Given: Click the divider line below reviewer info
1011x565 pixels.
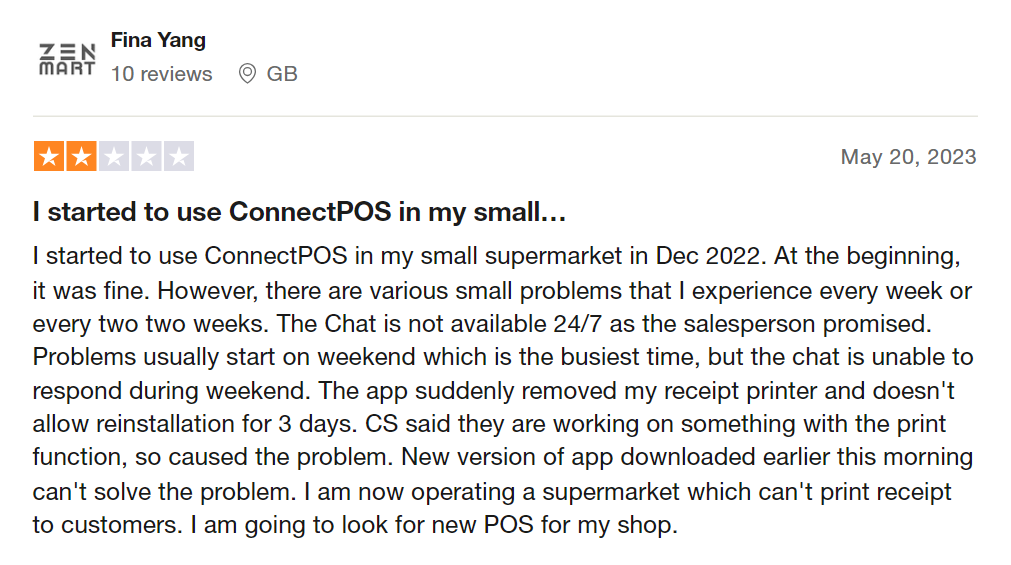Looking at the screenshot, I should coord(505,116).
